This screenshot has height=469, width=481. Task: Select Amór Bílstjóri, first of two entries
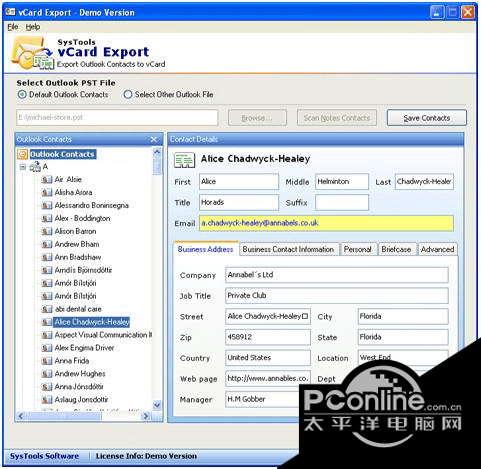[x=76, y=283]
